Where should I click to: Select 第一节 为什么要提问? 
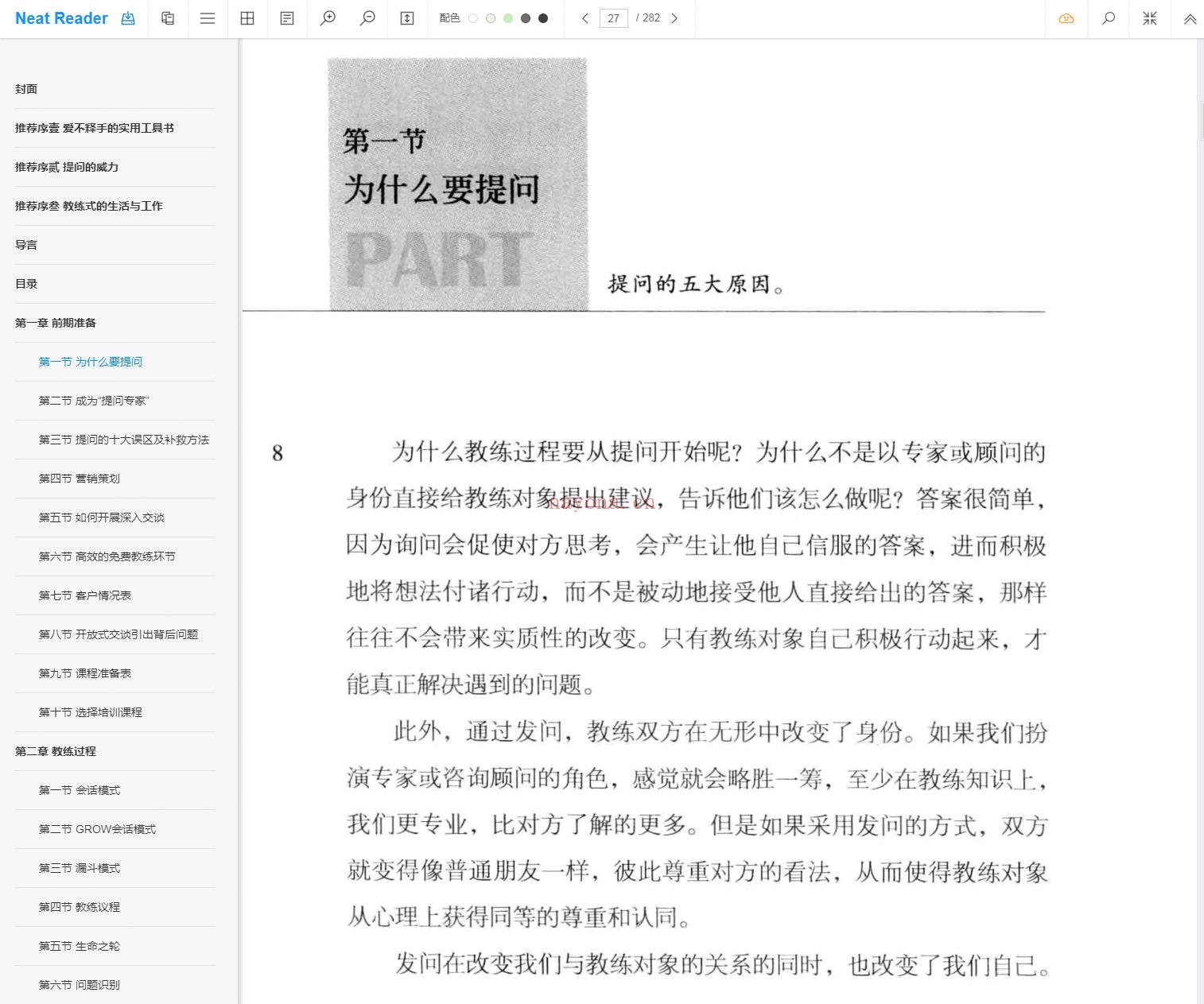click(x=91, y=362)
